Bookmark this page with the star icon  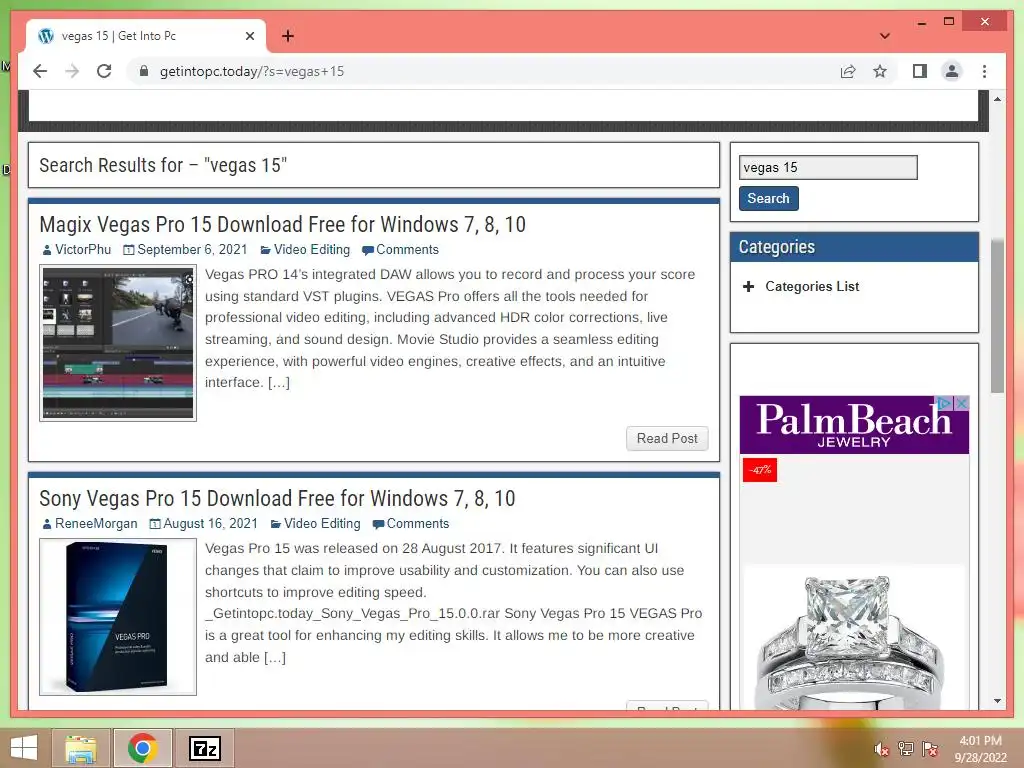(880, 71)
